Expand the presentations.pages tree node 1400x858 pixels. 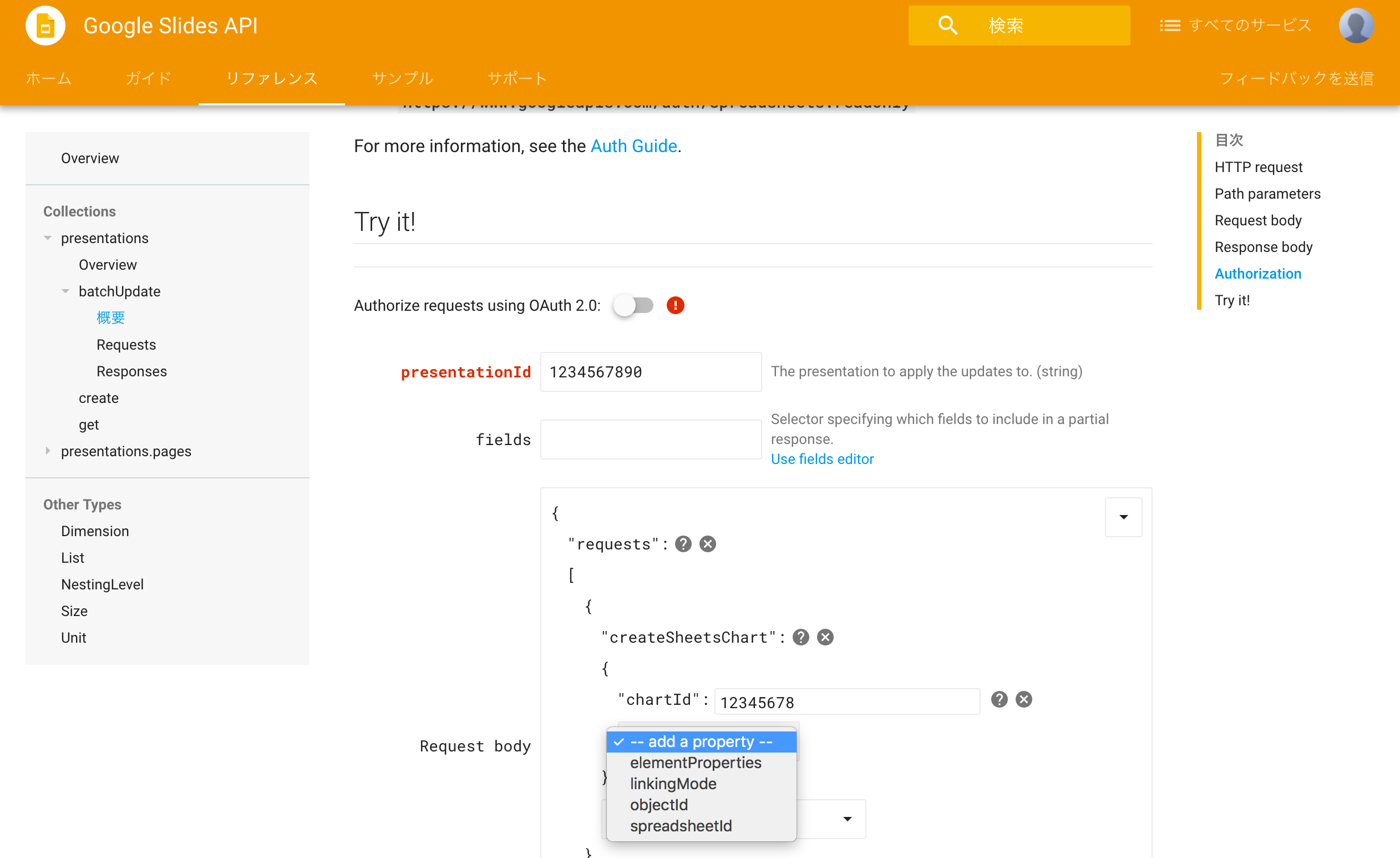48,451
